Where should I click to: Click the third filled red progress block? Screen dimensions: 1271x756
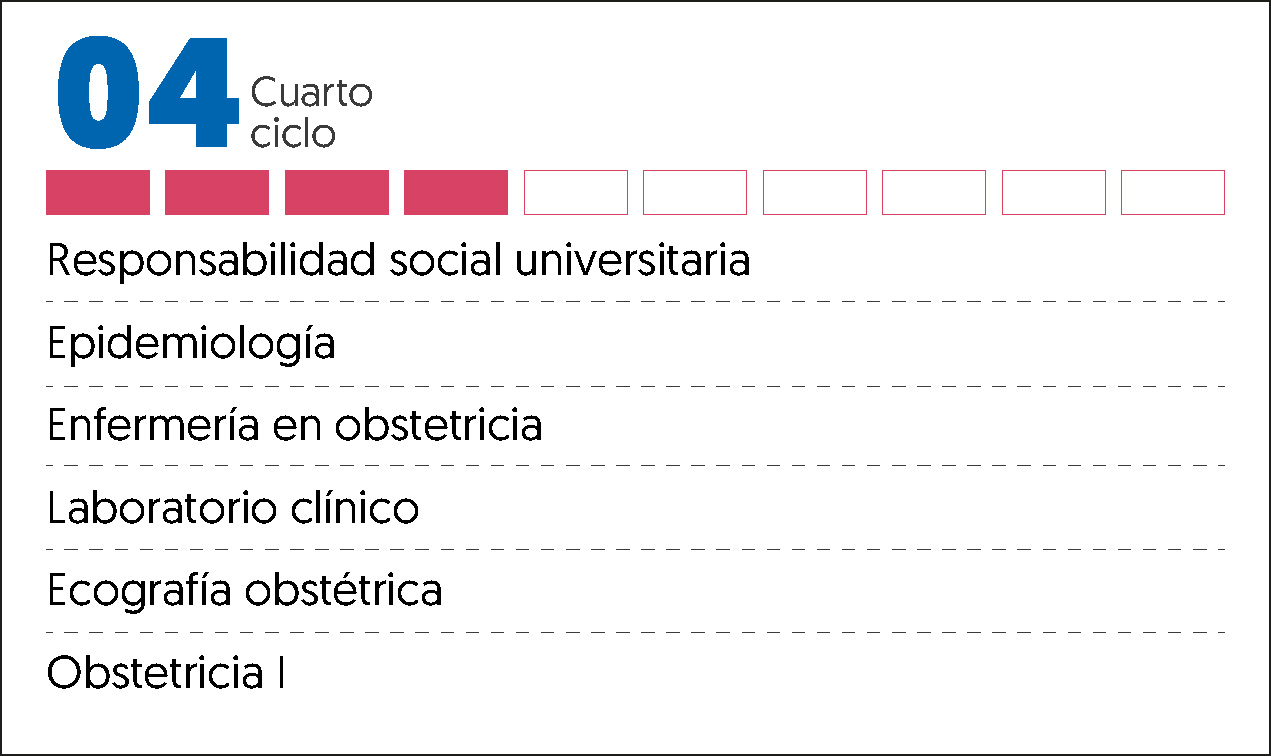[337, 192]
